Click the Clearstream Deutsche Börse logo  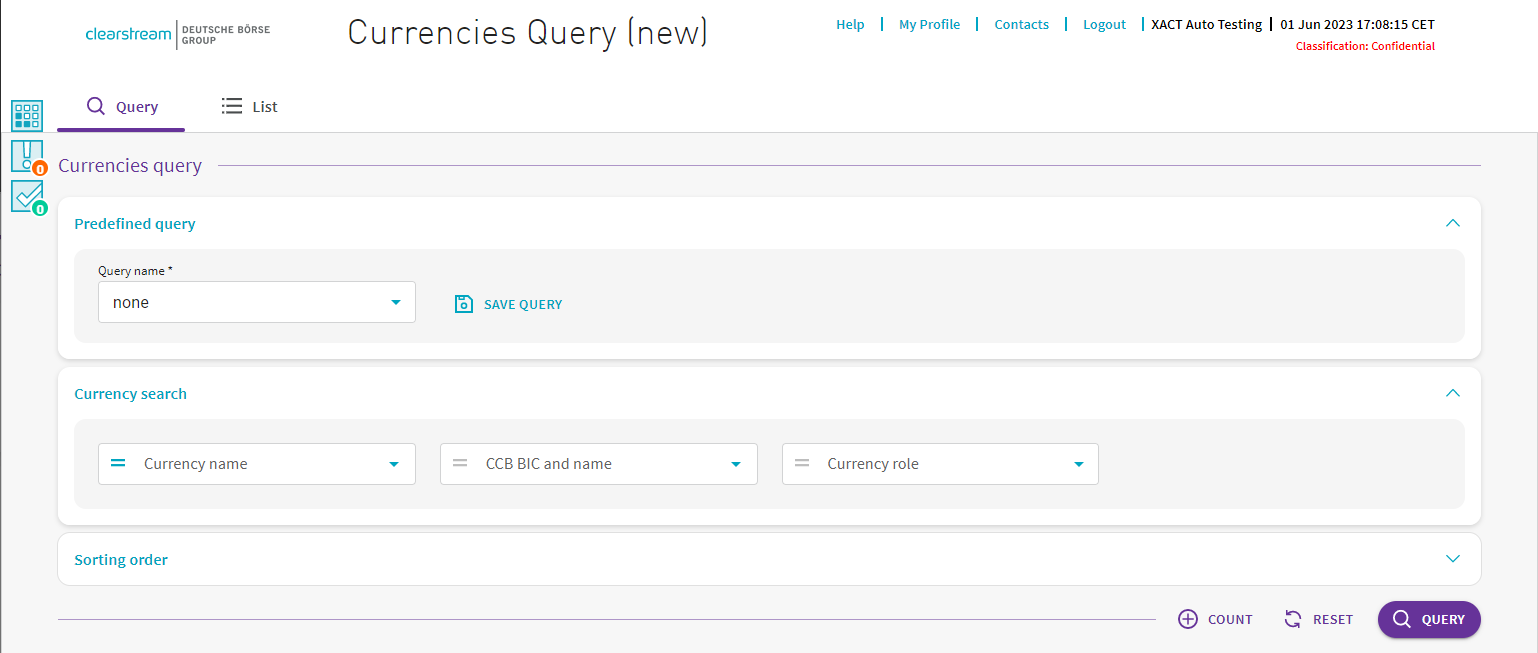[178, 34]
